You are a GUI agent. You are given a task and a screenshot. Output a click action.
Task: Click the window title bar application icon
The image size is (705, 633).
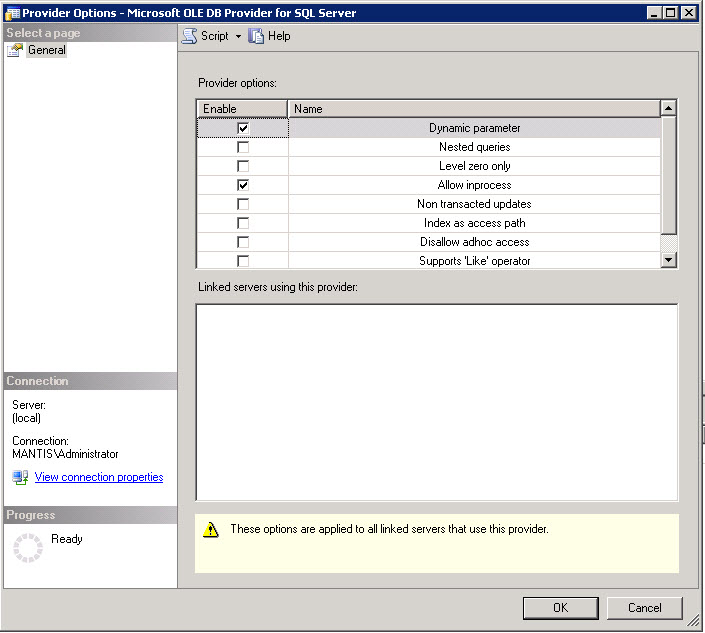[12, 13]
